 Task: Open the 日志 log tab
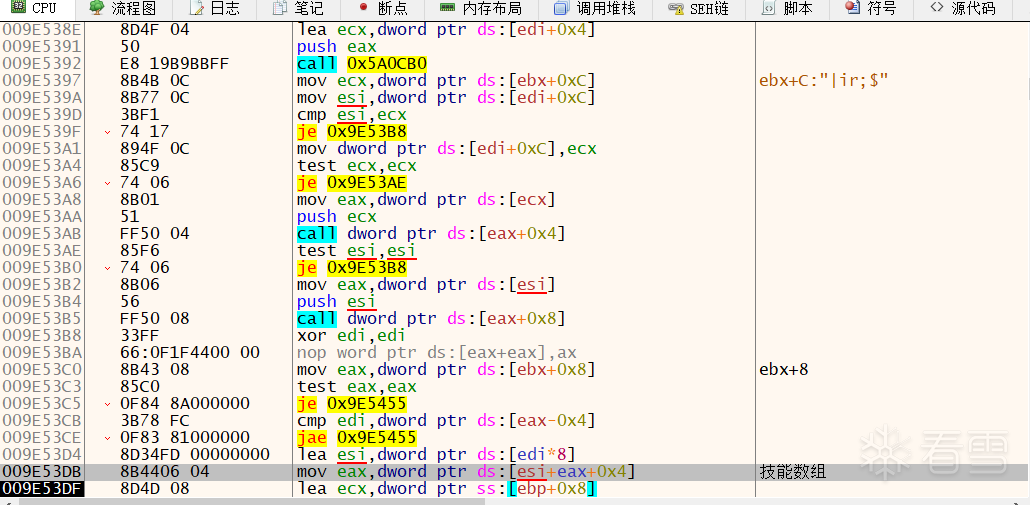tap(214, 9)
